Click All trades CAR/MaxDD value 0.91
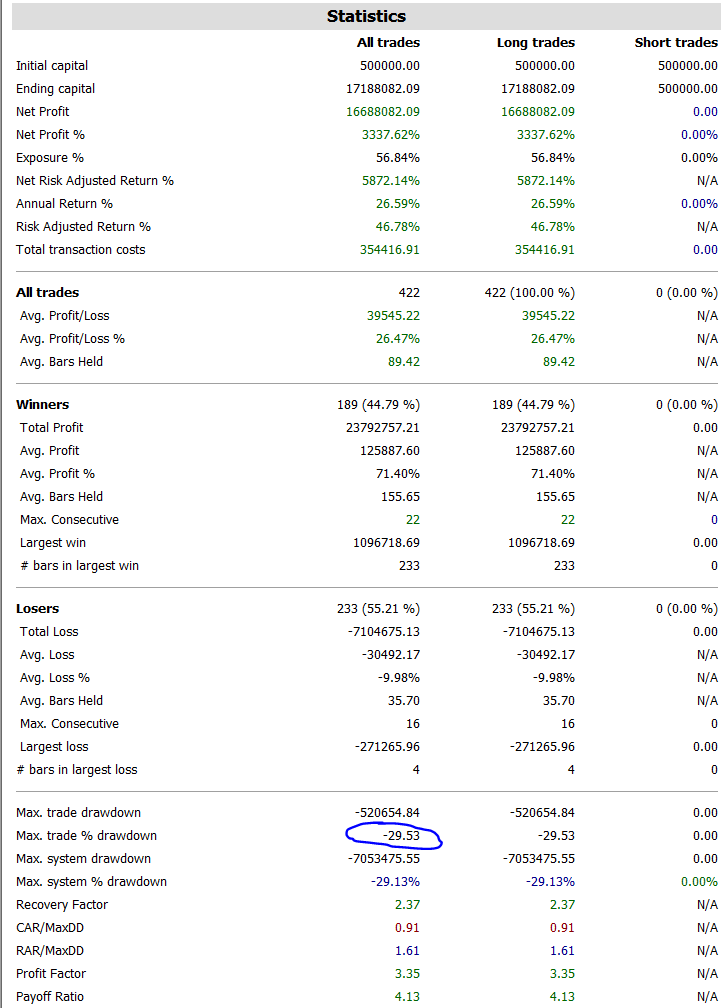Image resolution: width=721 pixels, height=1008 pixels. click(x=407, y=928)
